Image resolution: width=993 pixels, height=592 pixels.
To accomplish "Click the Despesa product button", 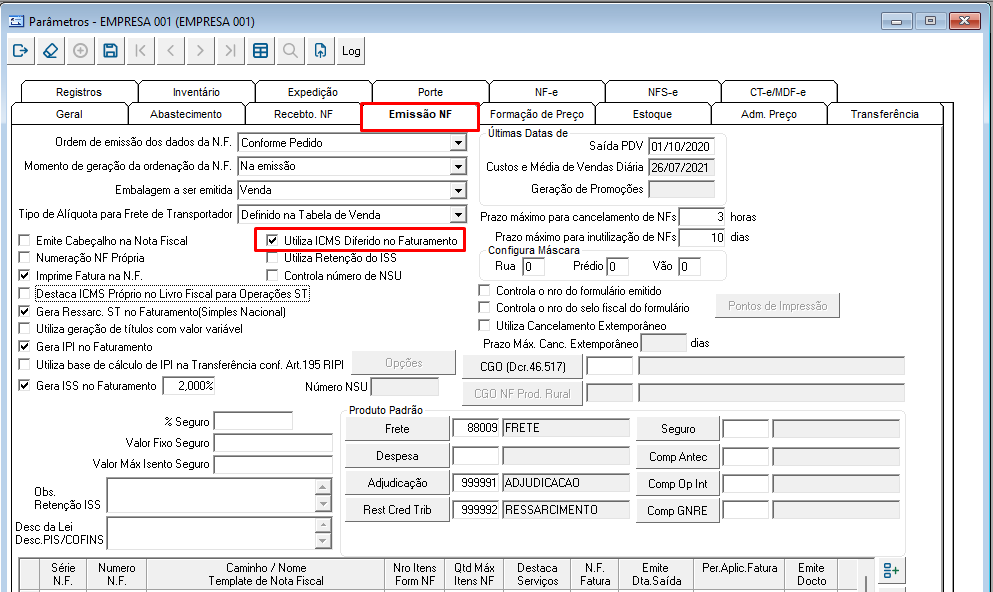I will click(397, 456).
